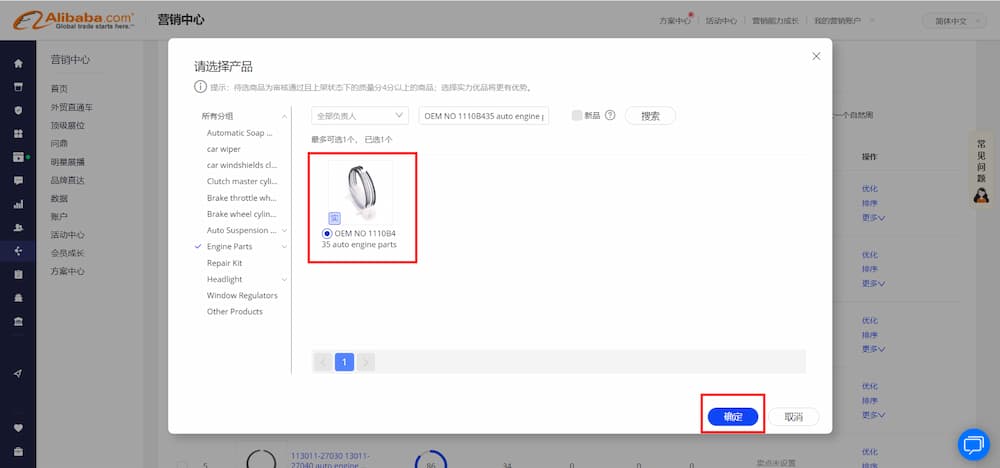Screen dimensions: 1000x468
Task: Select the OEM NO 1110B435 radio button
Action: click(327, 233)
